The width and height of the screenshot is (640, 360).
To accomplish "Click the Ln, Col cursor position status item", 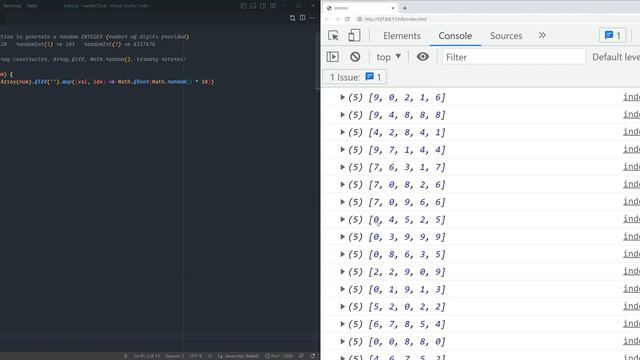I will [147, 356].
